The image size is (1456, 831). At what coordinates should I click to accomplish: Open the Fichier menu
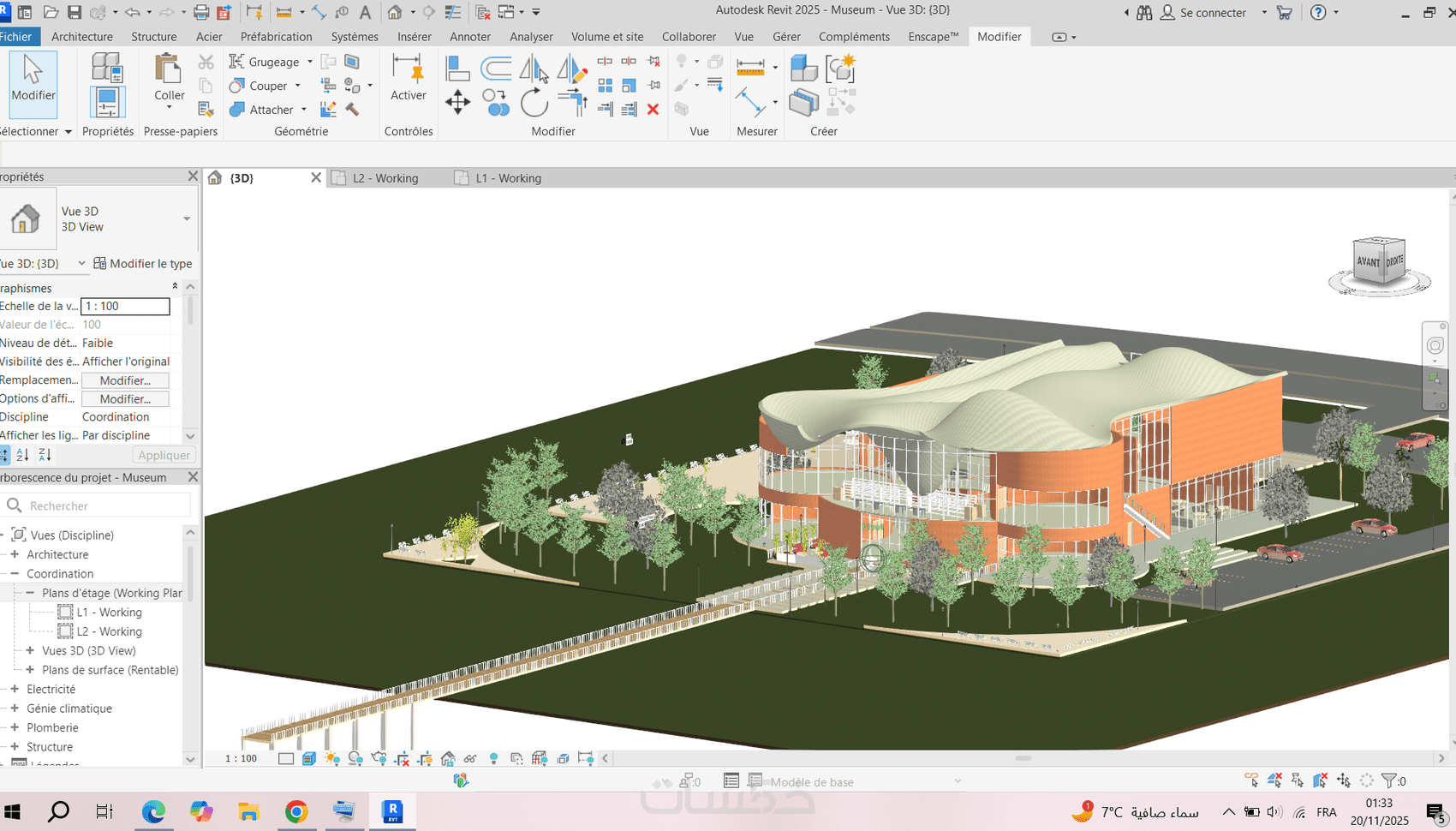click(x=17, y=37)
